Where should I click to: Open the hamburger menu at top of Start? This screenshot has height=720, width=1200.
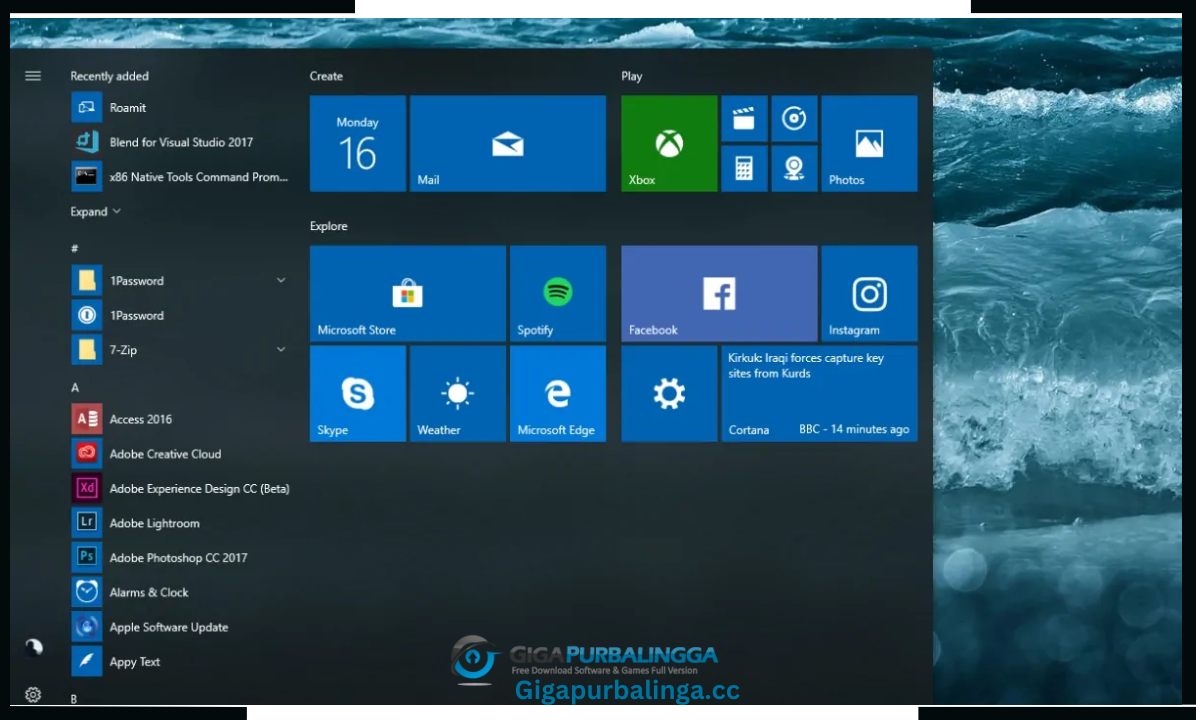point(33,76)
